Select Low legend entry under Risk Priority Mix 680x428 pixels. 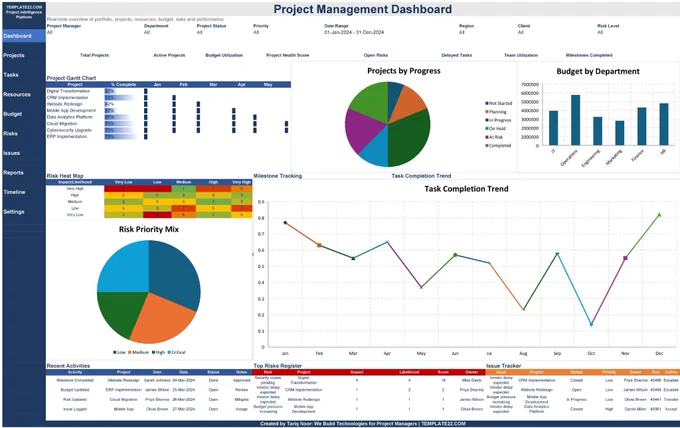point(119,352)
